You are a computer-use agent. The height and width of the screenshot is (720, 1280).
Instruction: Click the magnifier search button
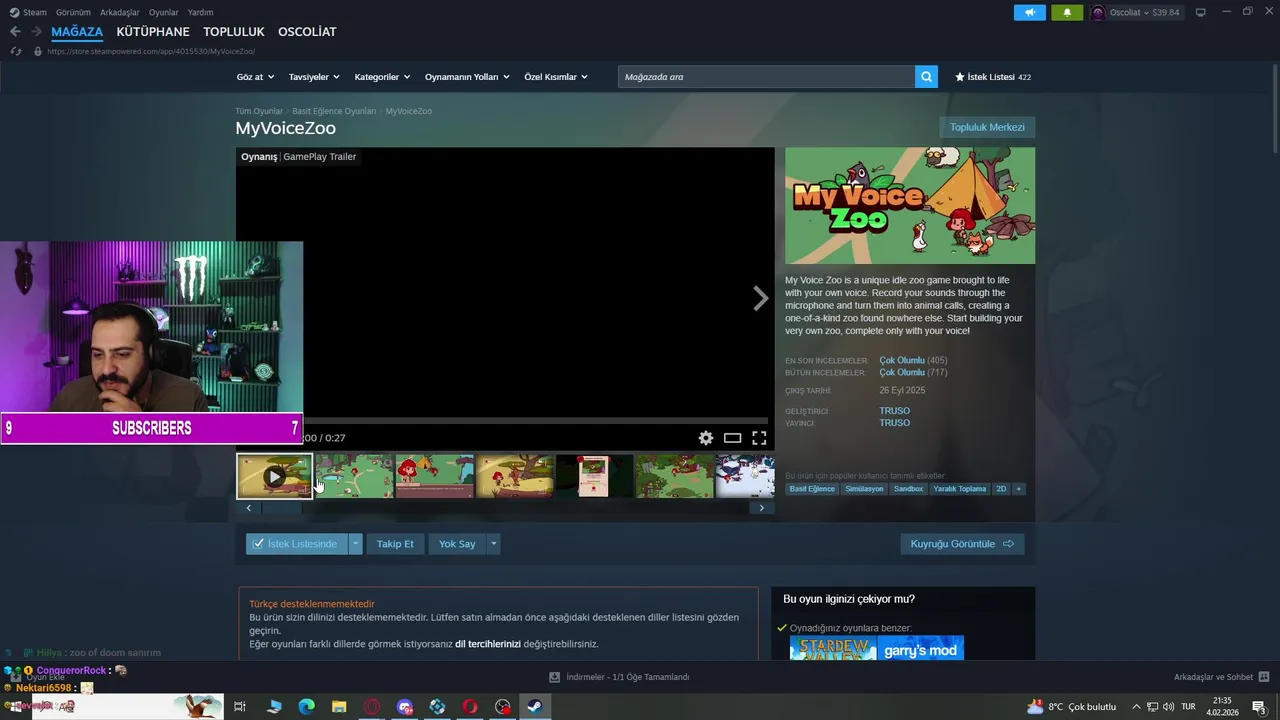tap(926, 77)
